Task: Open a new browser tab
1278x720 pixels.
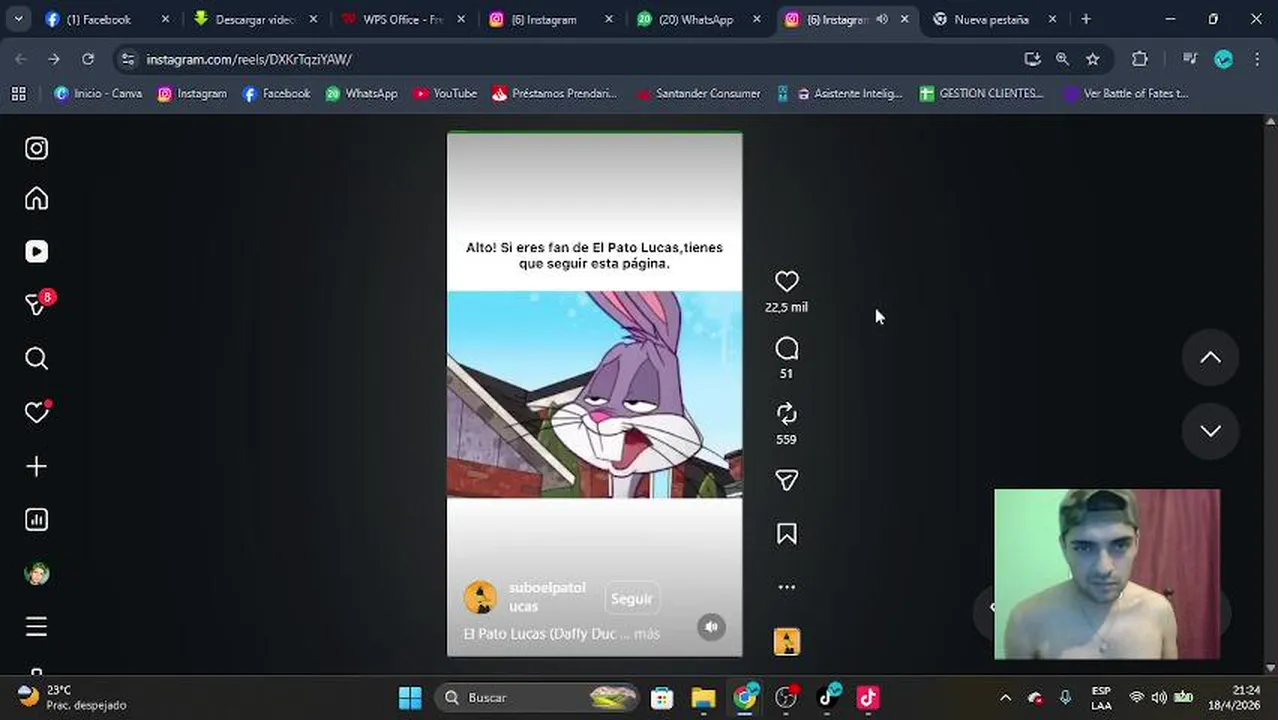Action: (1086, 19)
